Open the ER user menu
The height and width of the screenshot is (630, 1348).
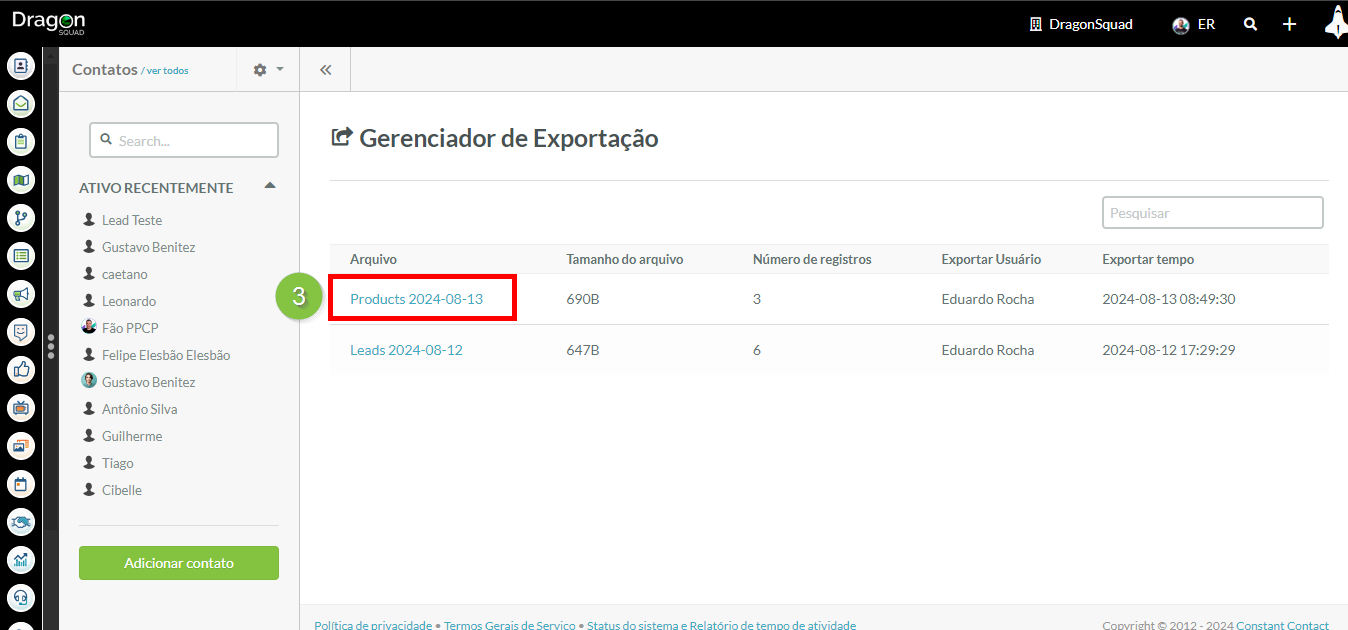pyautogui.click(x=1194, y=24)
